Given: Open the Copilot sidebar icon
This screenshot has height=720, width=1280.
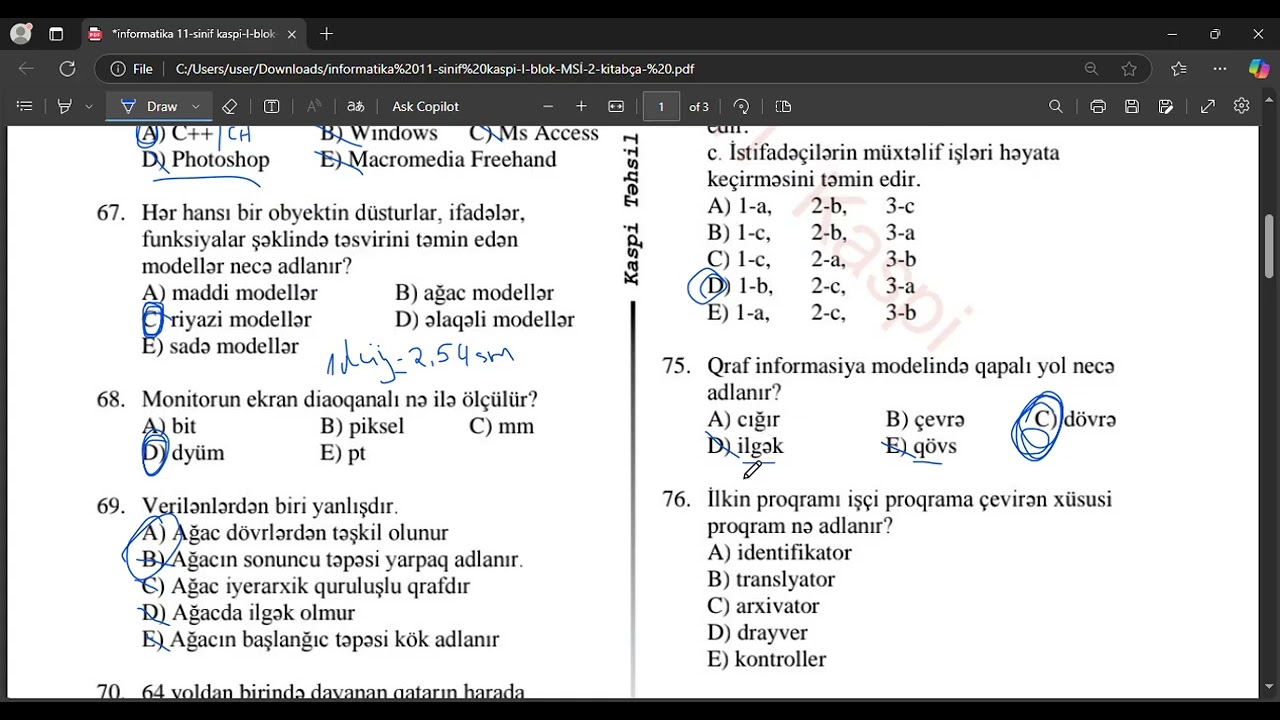Looking at the screenshot, I should tap(1259, 69).
